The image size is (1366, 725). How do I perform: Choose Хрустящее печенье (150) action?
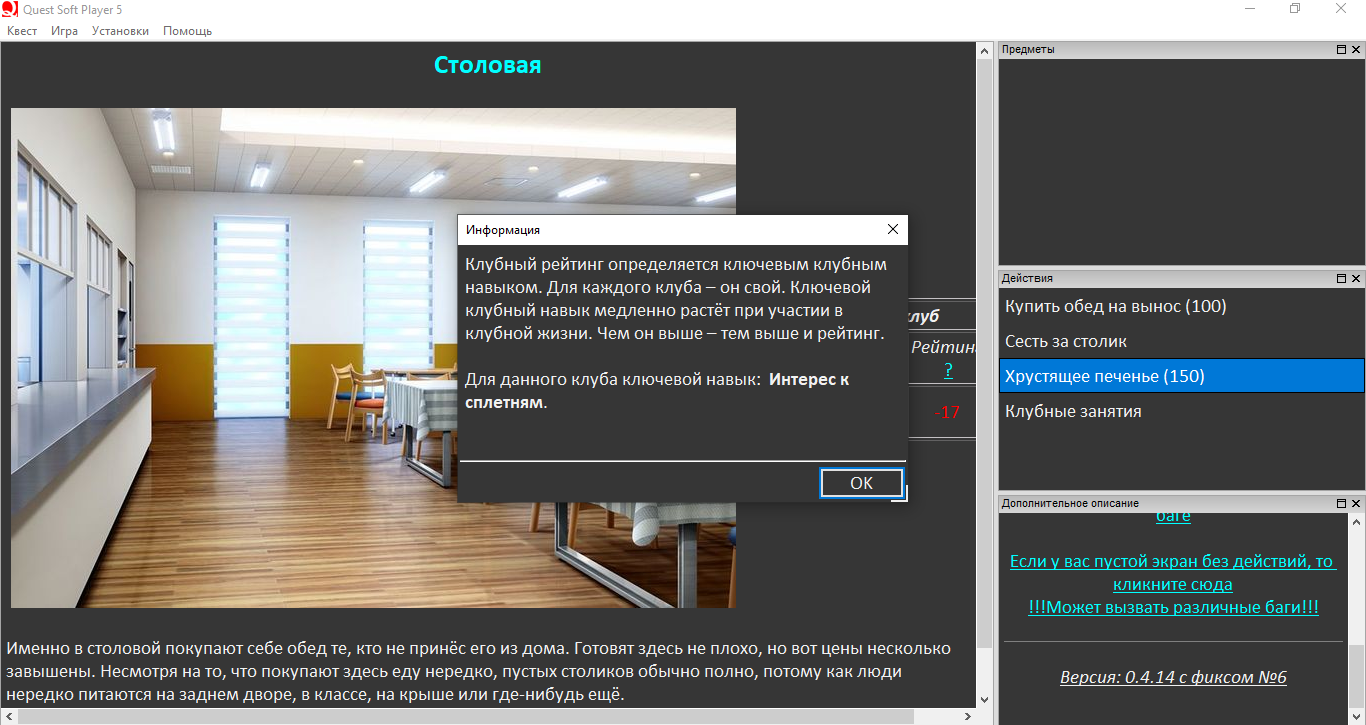(1104, 376)
